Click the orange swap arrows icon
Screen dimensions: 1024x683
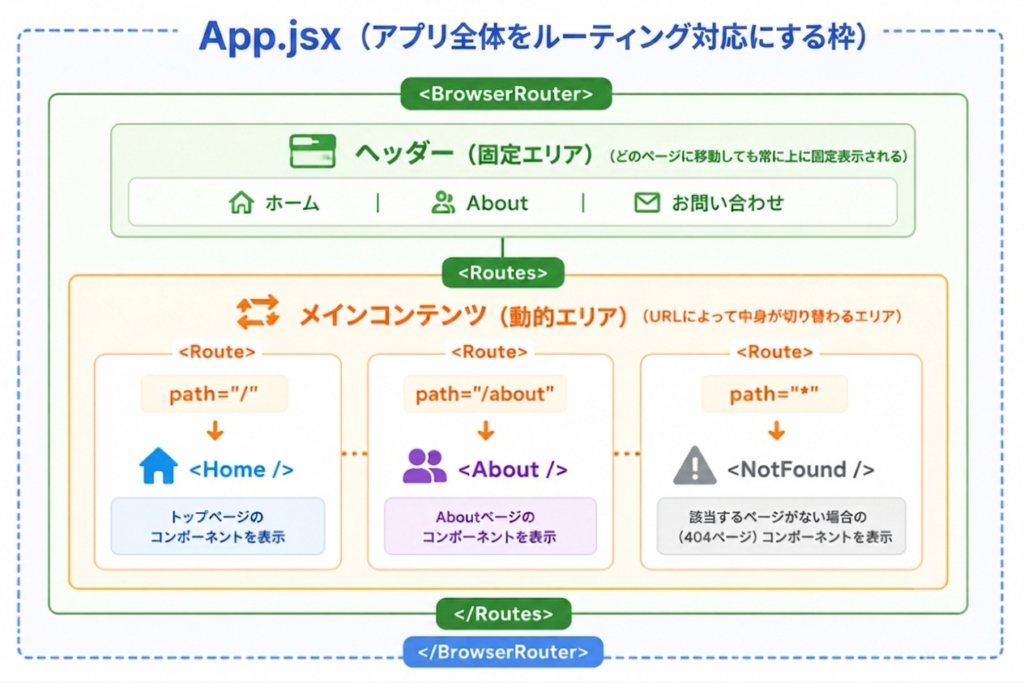258,312
